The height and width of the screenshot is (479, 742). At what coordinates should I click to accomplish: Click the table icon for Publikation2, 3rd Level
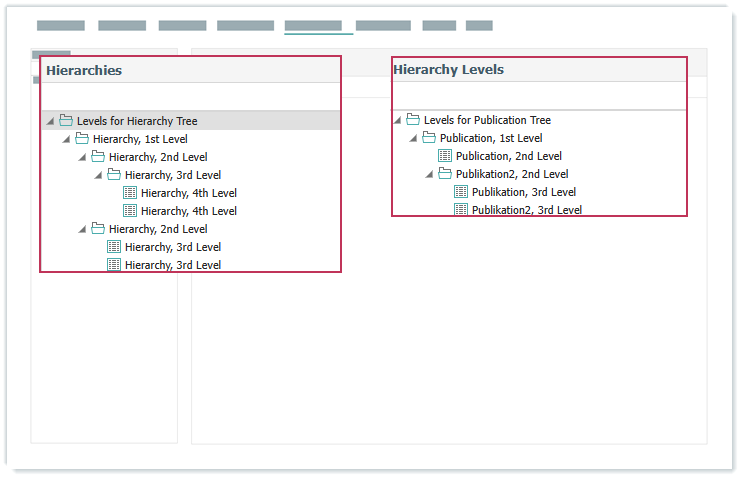pos(461,210)
